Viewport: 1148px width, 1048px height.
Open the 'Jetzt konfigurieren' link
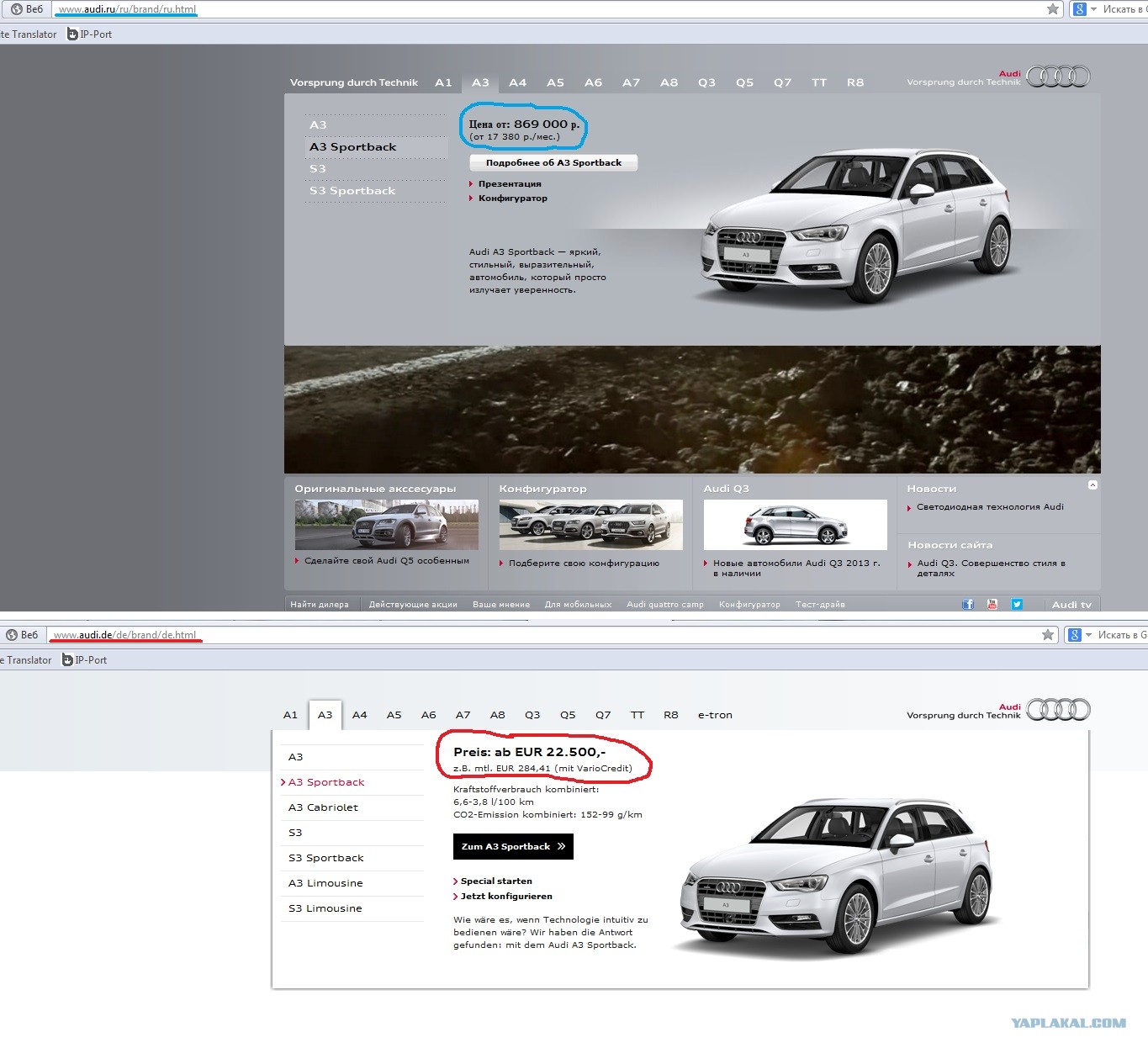[x=506, y=897]
